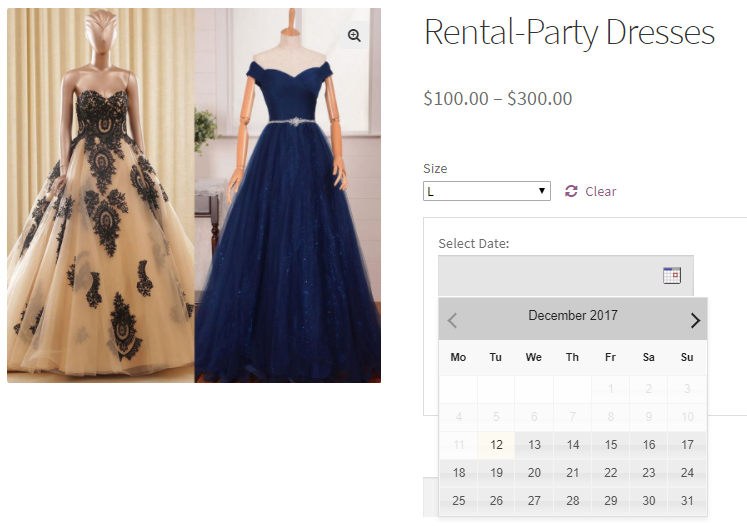The width and height of the screenshot is (747, 527).
Task: Pick December 13 in the calendar
Action: [x=534, y=445]
